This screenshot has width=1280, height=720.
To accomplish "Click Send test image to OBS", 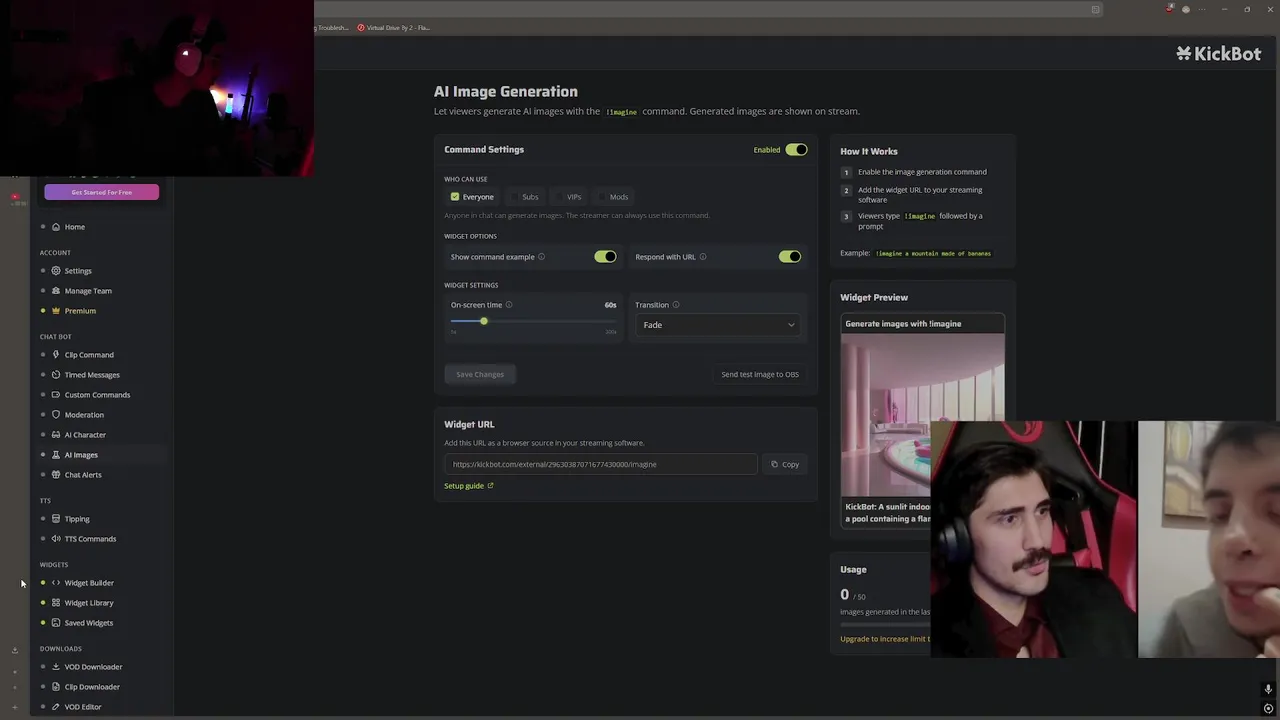I will pyautogui.click(x=760, y=374).
